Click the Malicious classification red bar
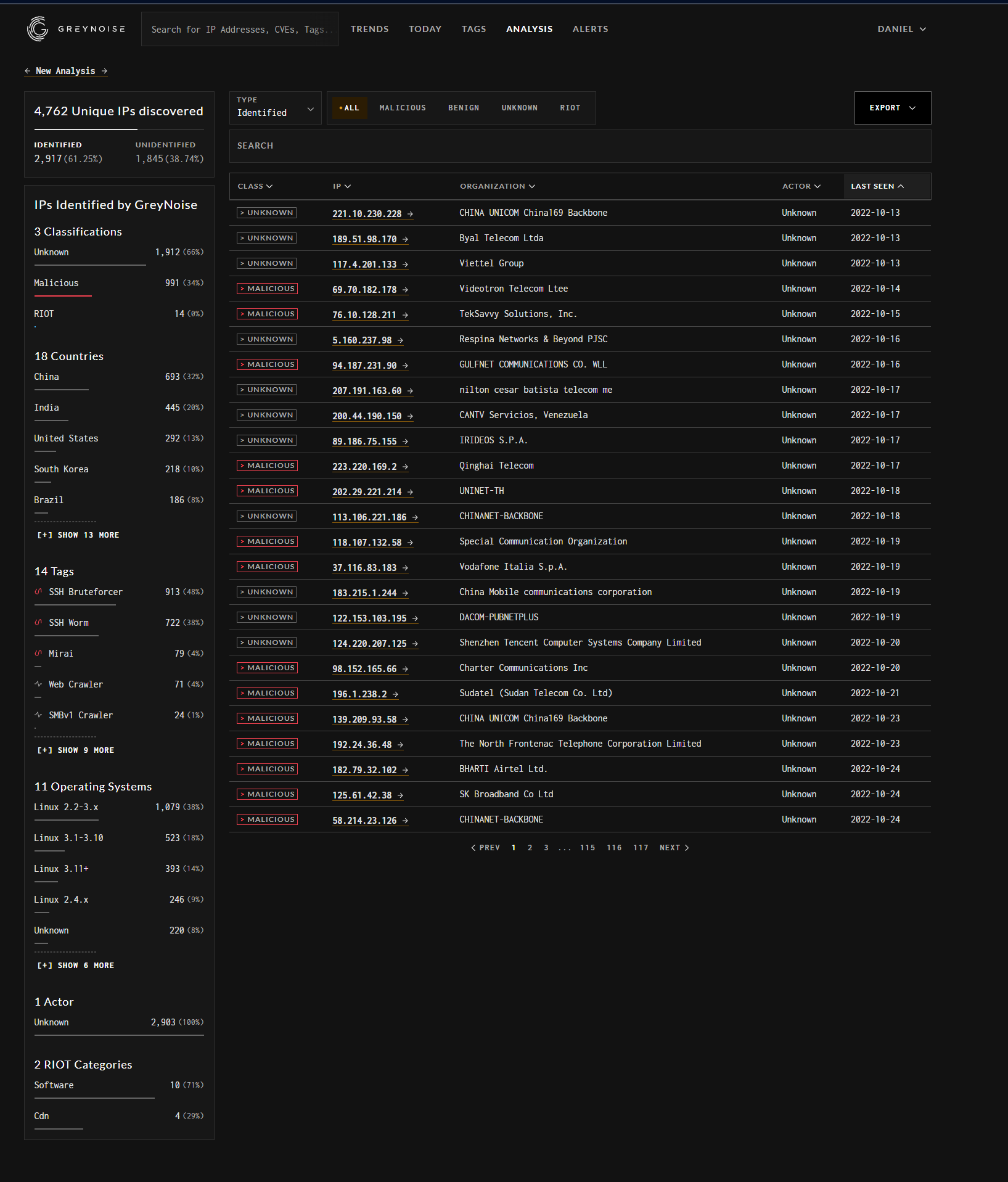 click(63, 296)
